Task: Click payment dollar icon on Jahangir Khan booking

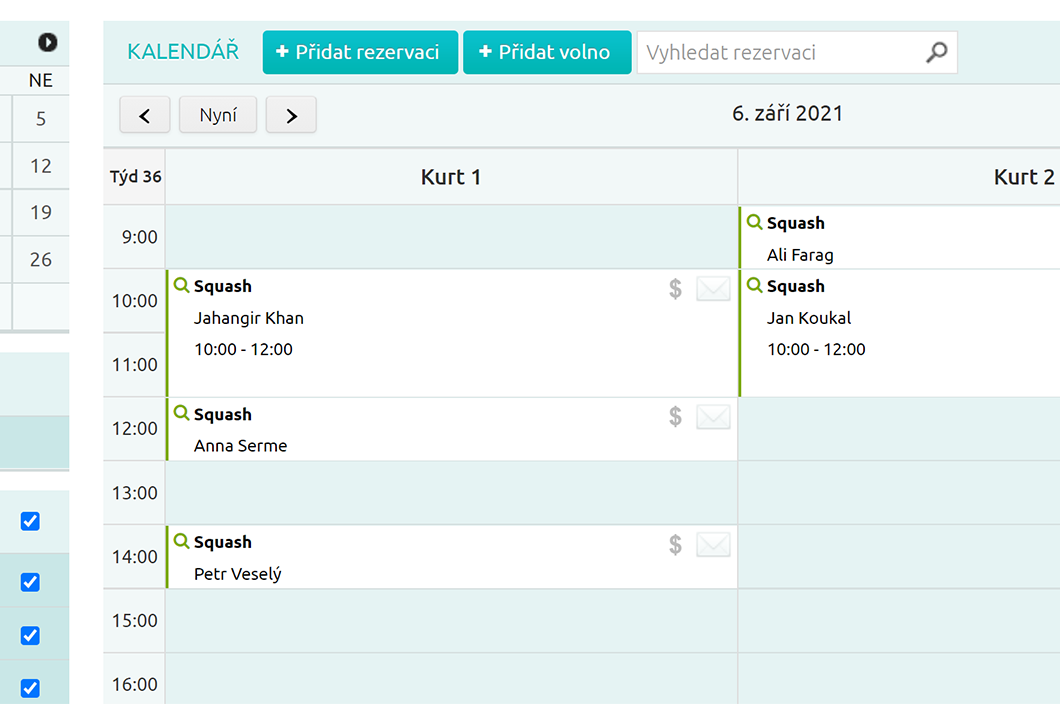Action: (676, 289)
